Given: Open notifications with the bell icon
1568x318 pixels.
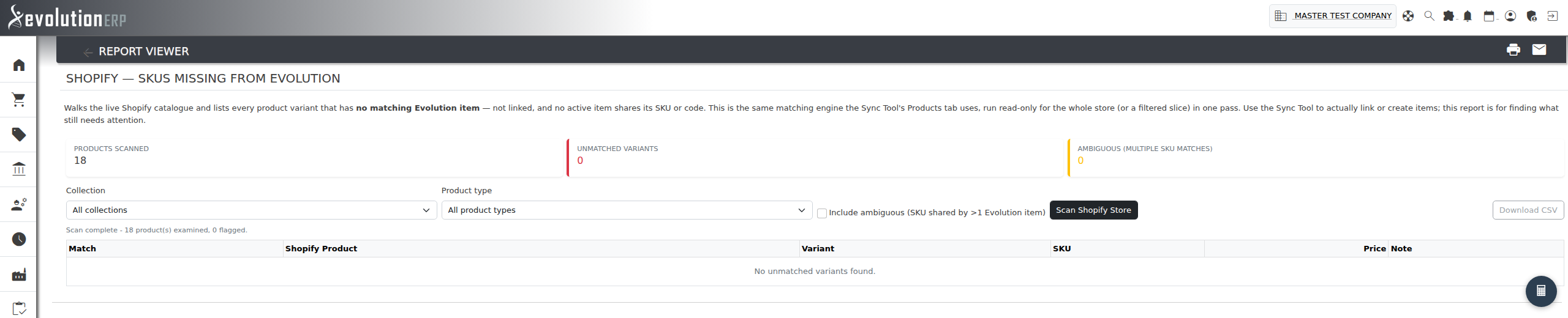Looking at the screenshot, I should [1468, 16].
